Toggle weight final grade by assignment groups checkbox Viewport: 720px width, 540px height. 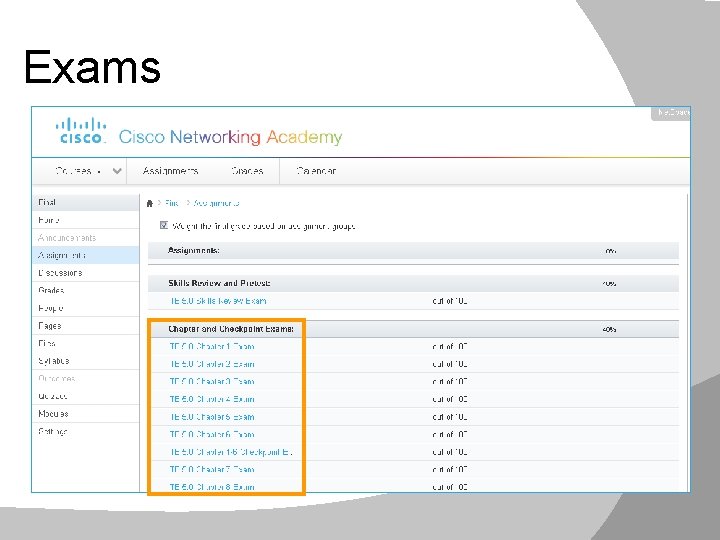(x=164, y=225)
